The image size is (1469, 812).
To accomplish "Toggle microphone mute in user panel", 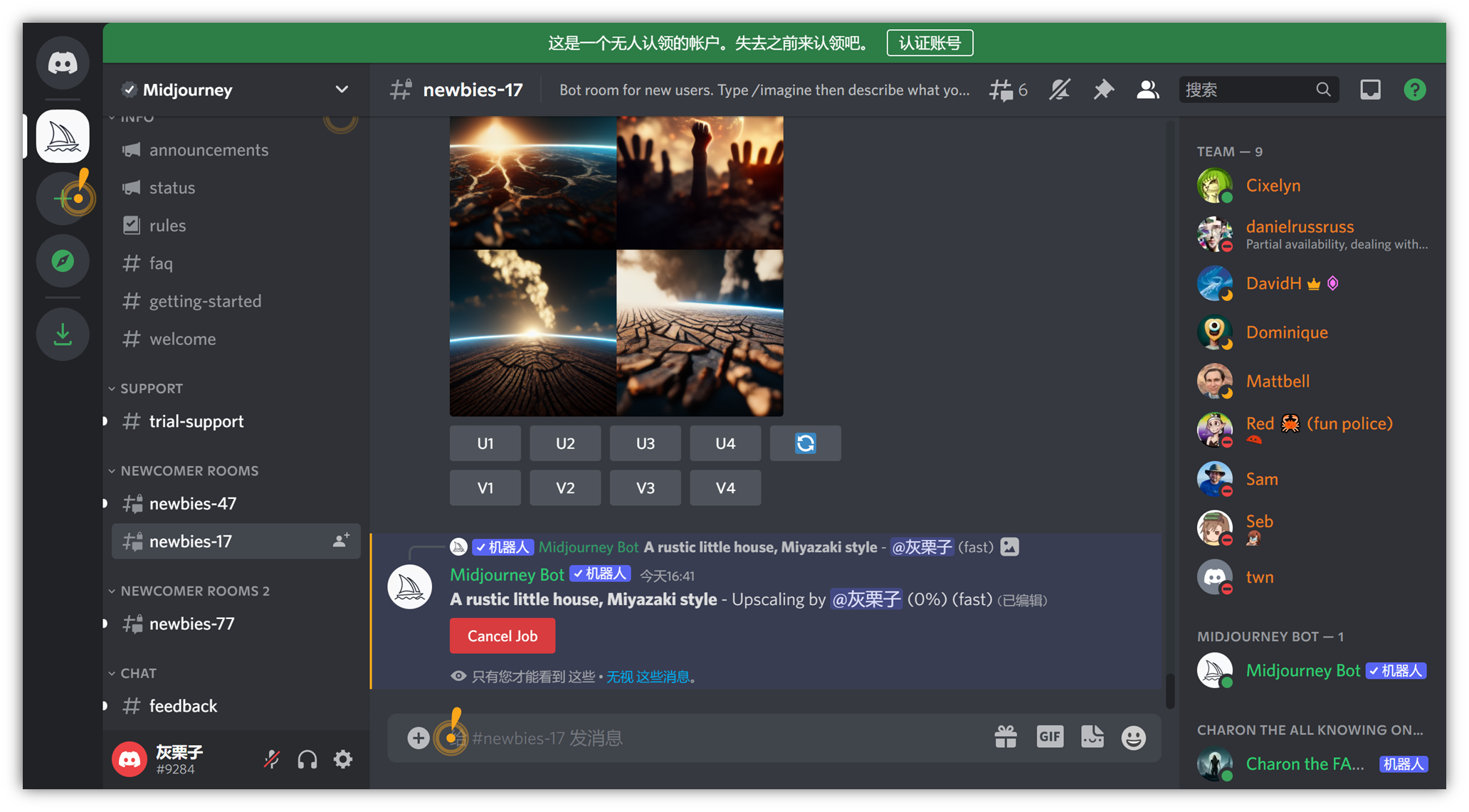I will point(271,759).
